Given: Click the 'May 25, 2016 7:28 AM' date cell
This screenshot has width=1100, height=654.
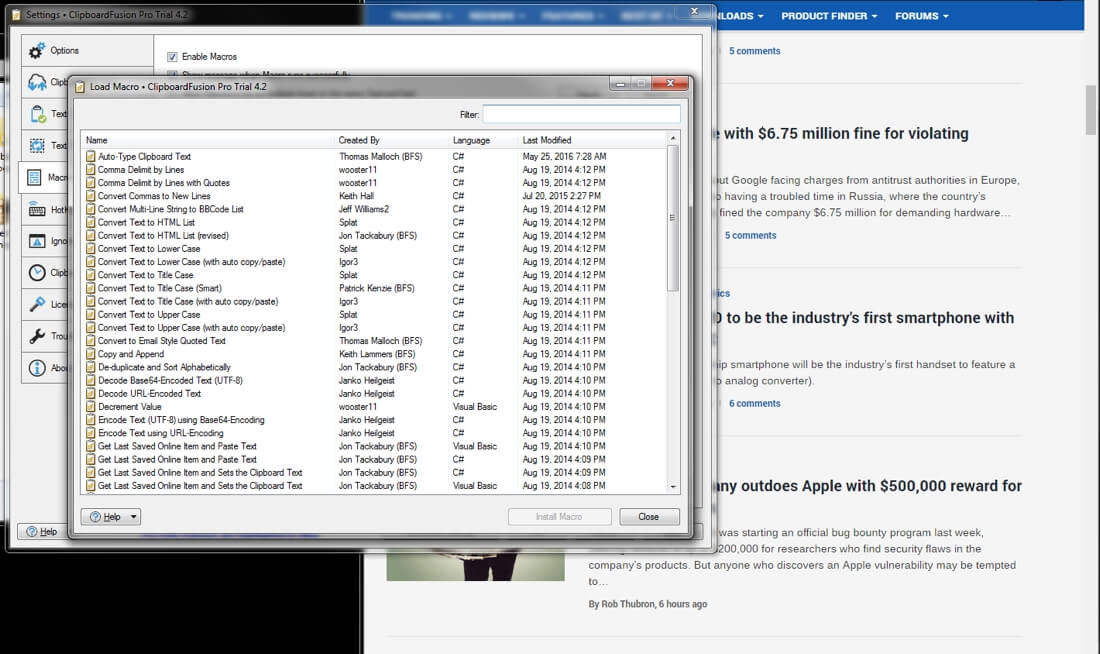Looking at the screenshot, I should click(564, 156).
